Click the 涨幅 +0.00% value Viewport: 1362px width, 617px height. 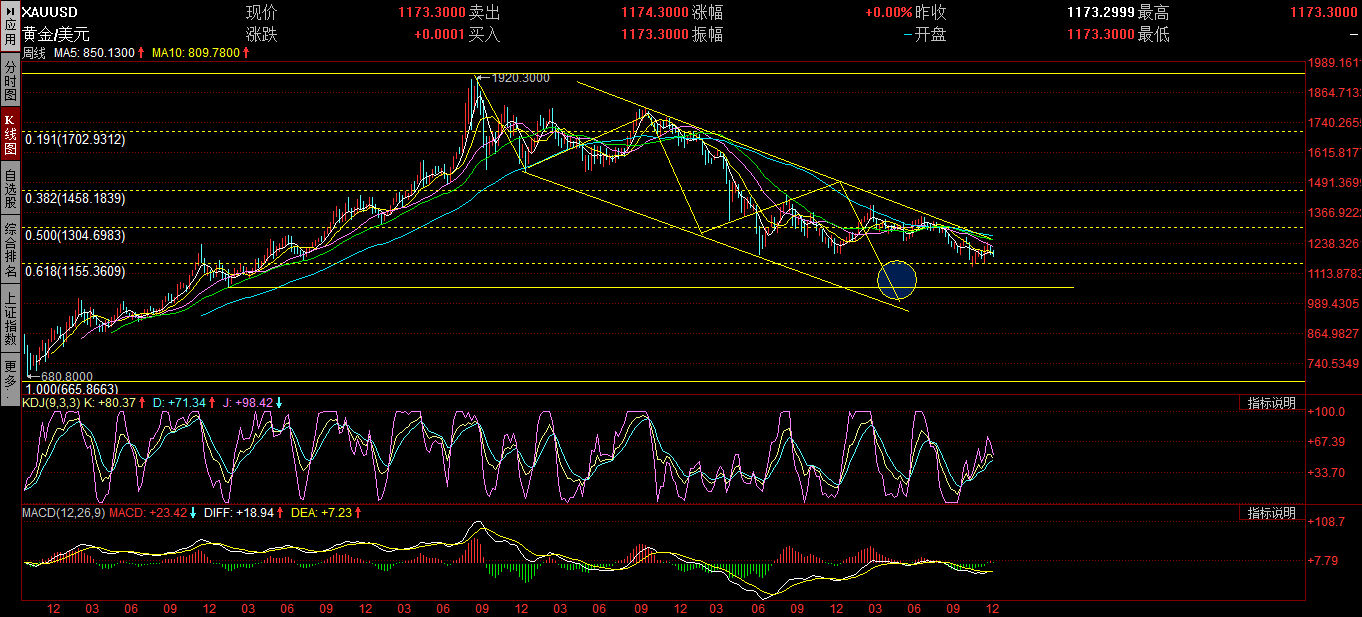(889, 13)
